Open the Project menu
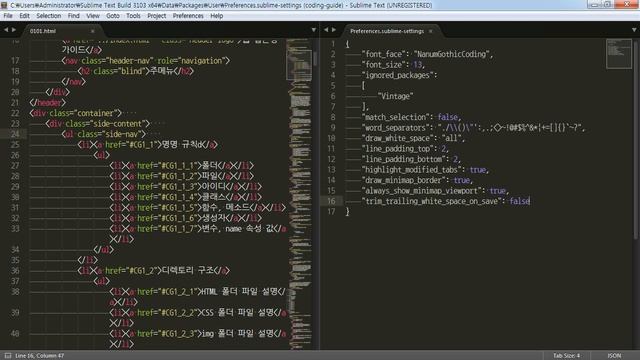The image size is (640, 360). coord(156,16)
